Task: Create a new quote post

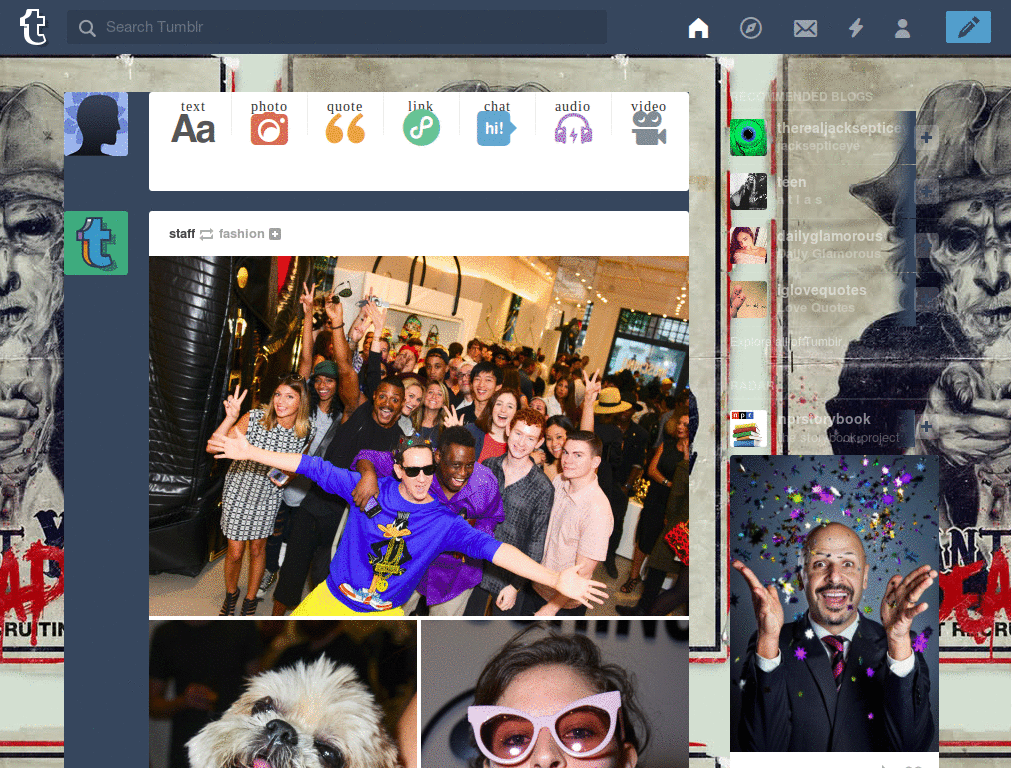Action: coord(344,122)
